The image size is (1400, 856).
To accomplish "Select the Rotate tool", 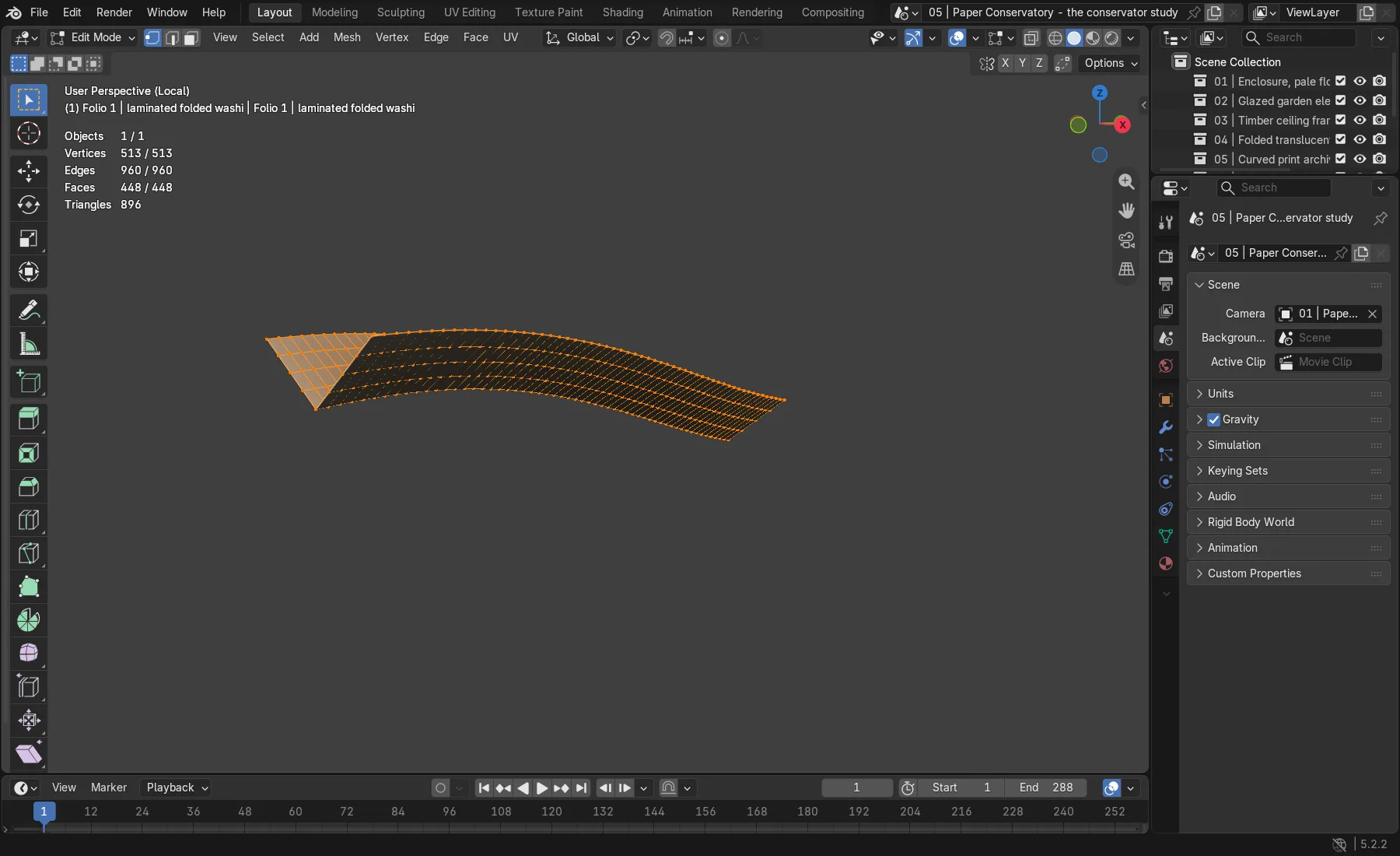I will [x=29, y=205].
